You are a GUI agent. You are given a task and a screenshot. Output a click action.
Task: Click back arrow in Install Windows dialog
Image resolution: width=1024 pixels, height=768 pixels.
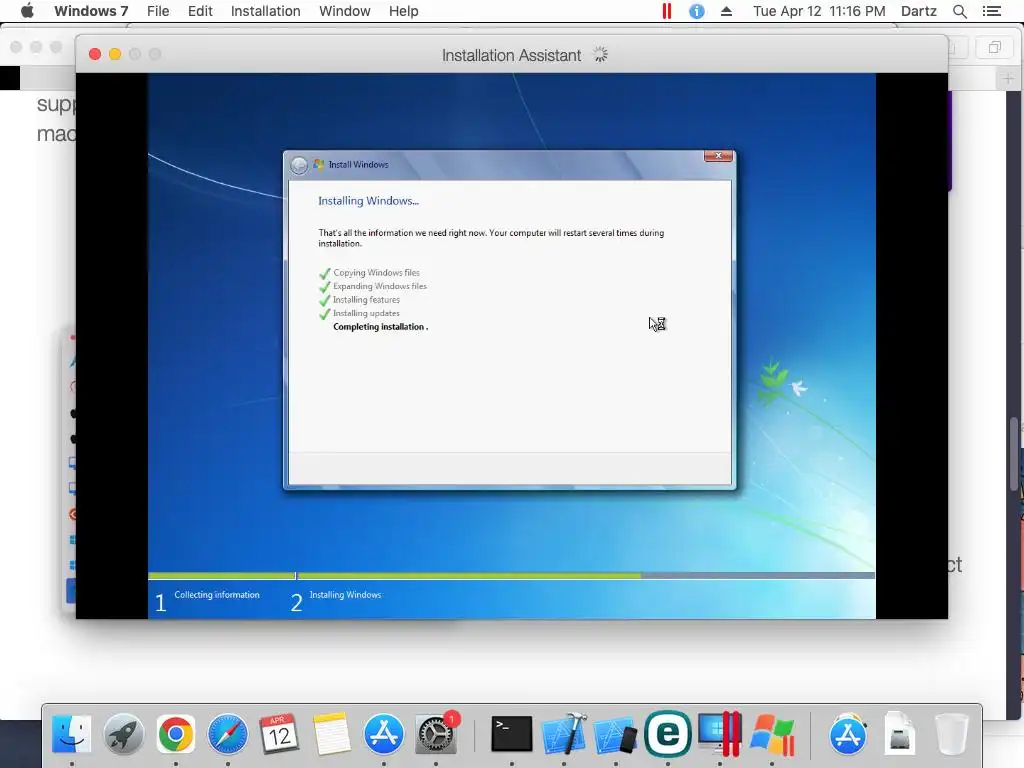point(299,165)
